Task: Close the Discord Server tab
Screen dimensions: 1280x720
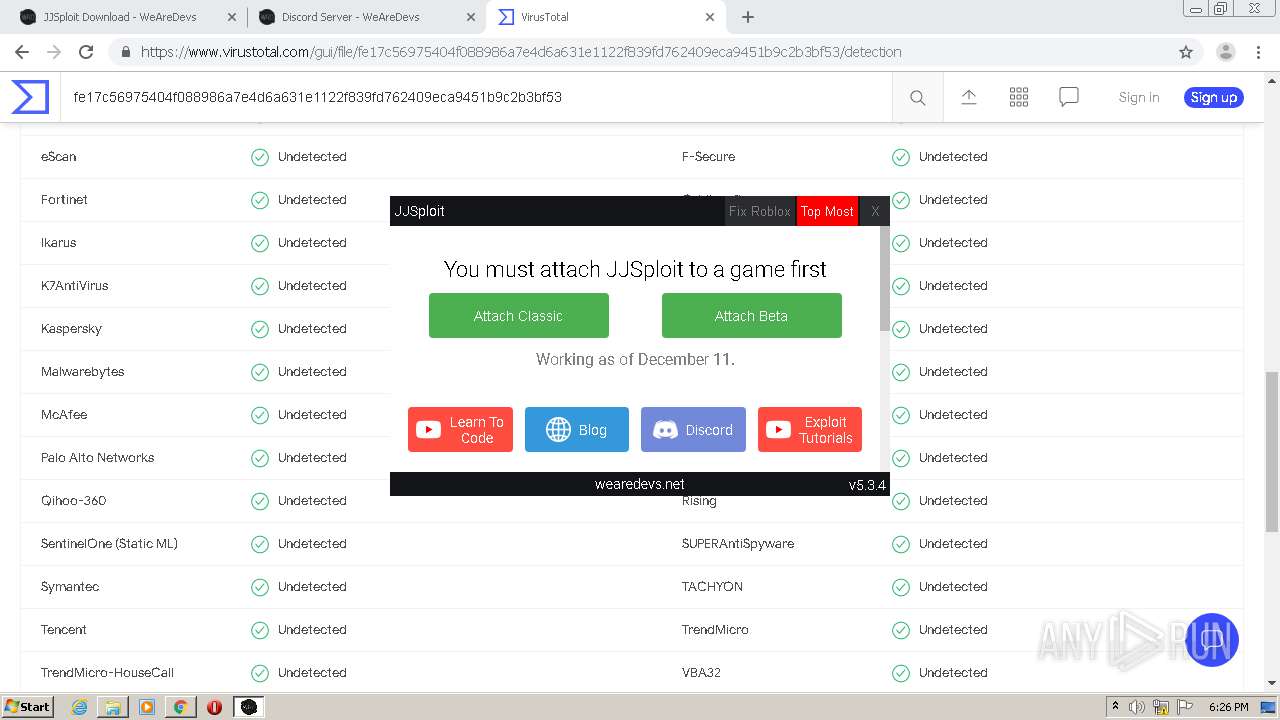Action: pyautogui.click(x=471, y=17)
